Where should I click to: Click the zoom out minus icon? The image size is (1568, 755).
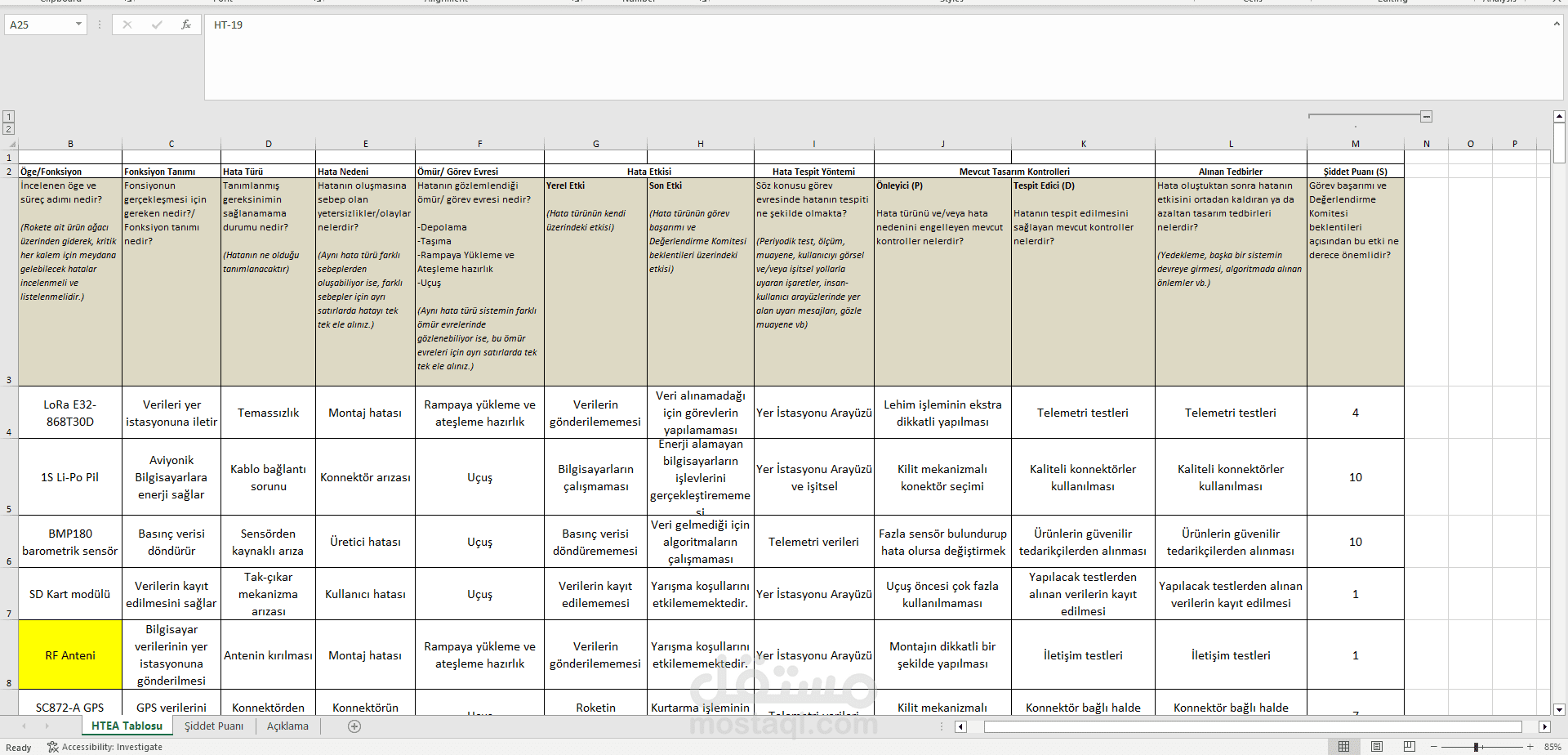(1434, 747)
